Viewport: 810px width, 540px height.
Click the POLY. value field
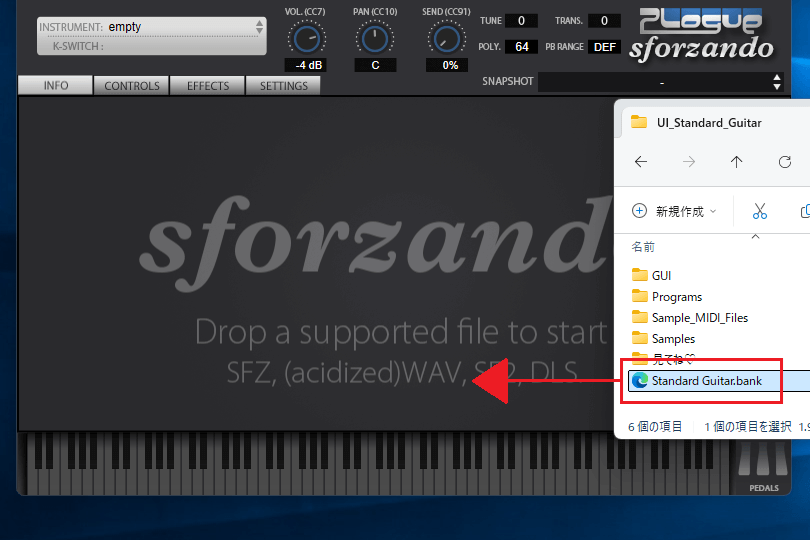(x=521, y=47)
